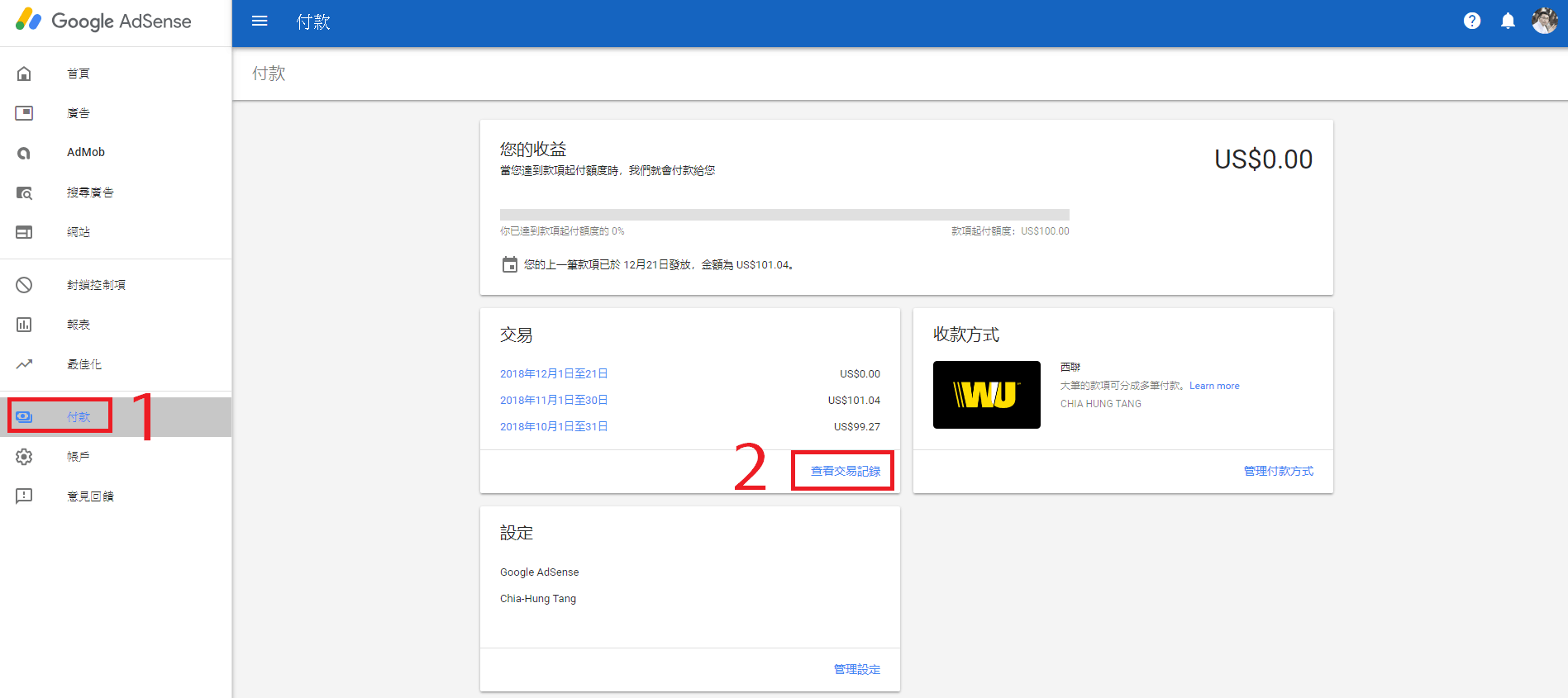1568x698 pixels.
Task: Click US$0.00 amount in December transaction row
Action: pyautogui.click(x=860, y=374)
